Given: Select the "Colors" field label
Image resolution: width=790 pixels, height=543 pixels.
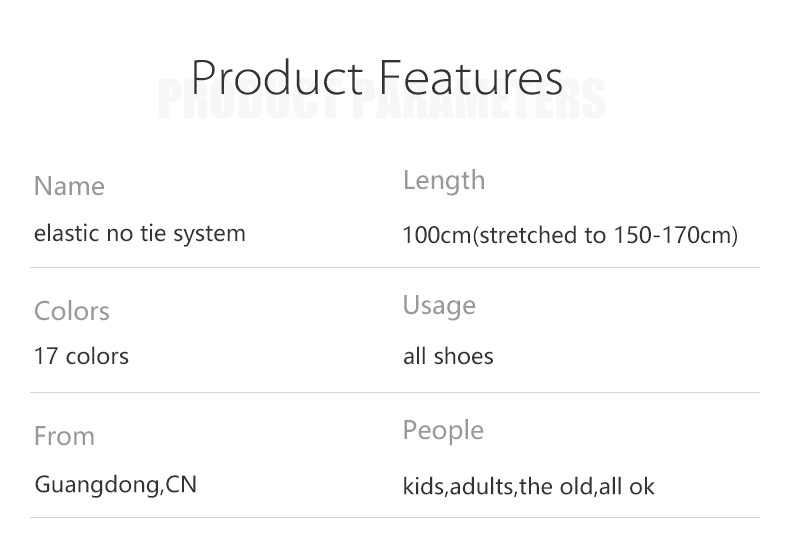Looking at the screenshot, I should point(72,311).
